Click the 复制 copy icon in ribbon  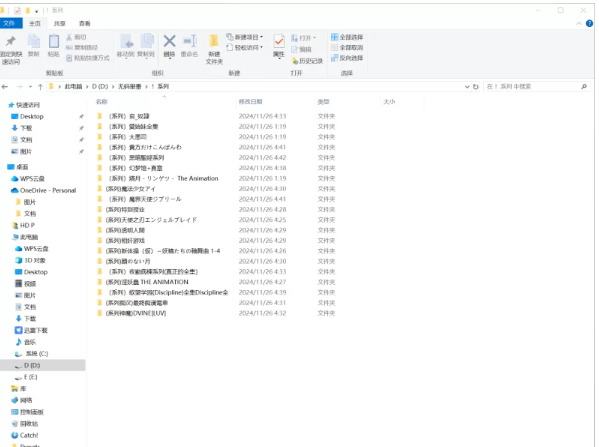click(34, 41)
